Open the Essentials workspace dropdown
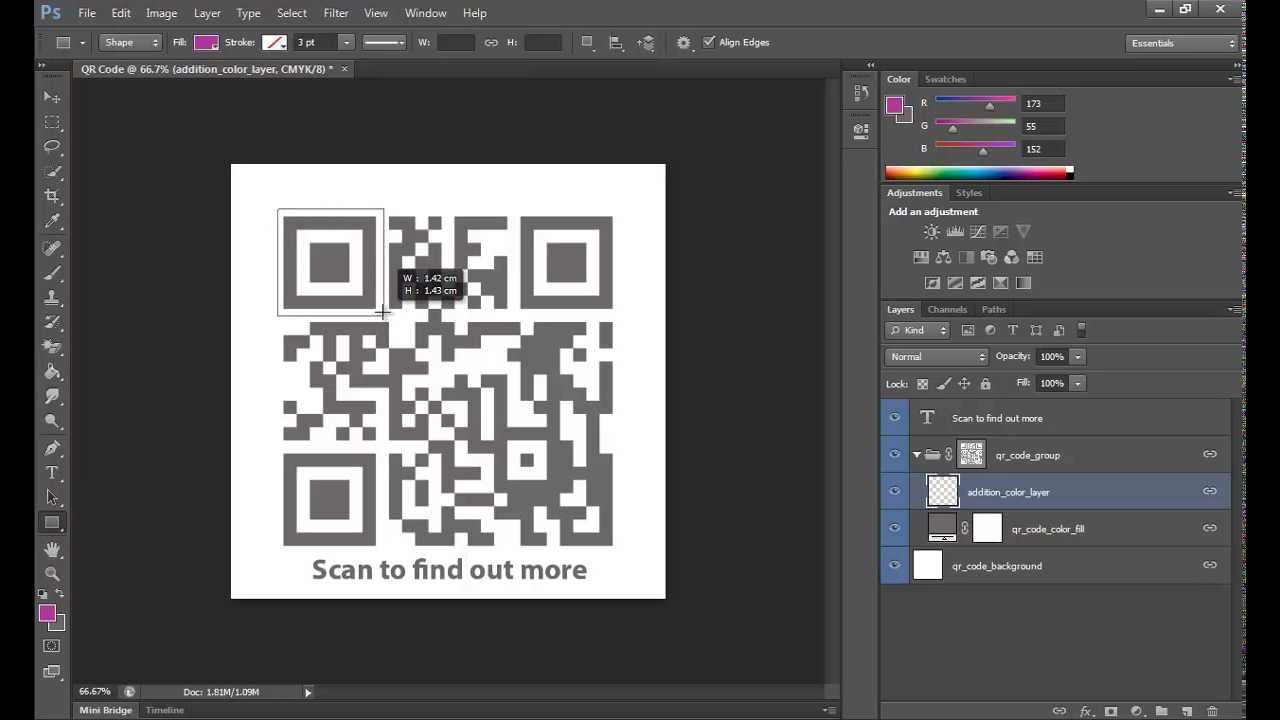Screen dimensions: 1280x720 (x=1182, y=43)
